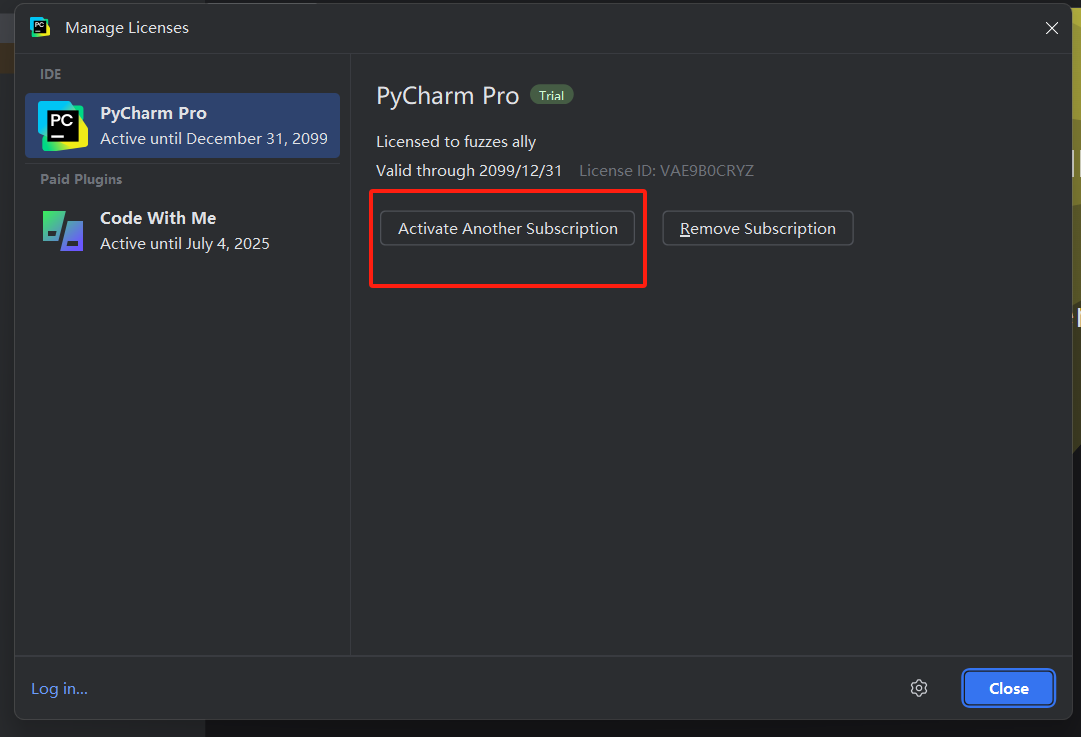Image resolution: width=1081 pixels, height=737 pixels.
Task: Click the 'Manage Licenses' dialog title
Action: tap(127, 28)
